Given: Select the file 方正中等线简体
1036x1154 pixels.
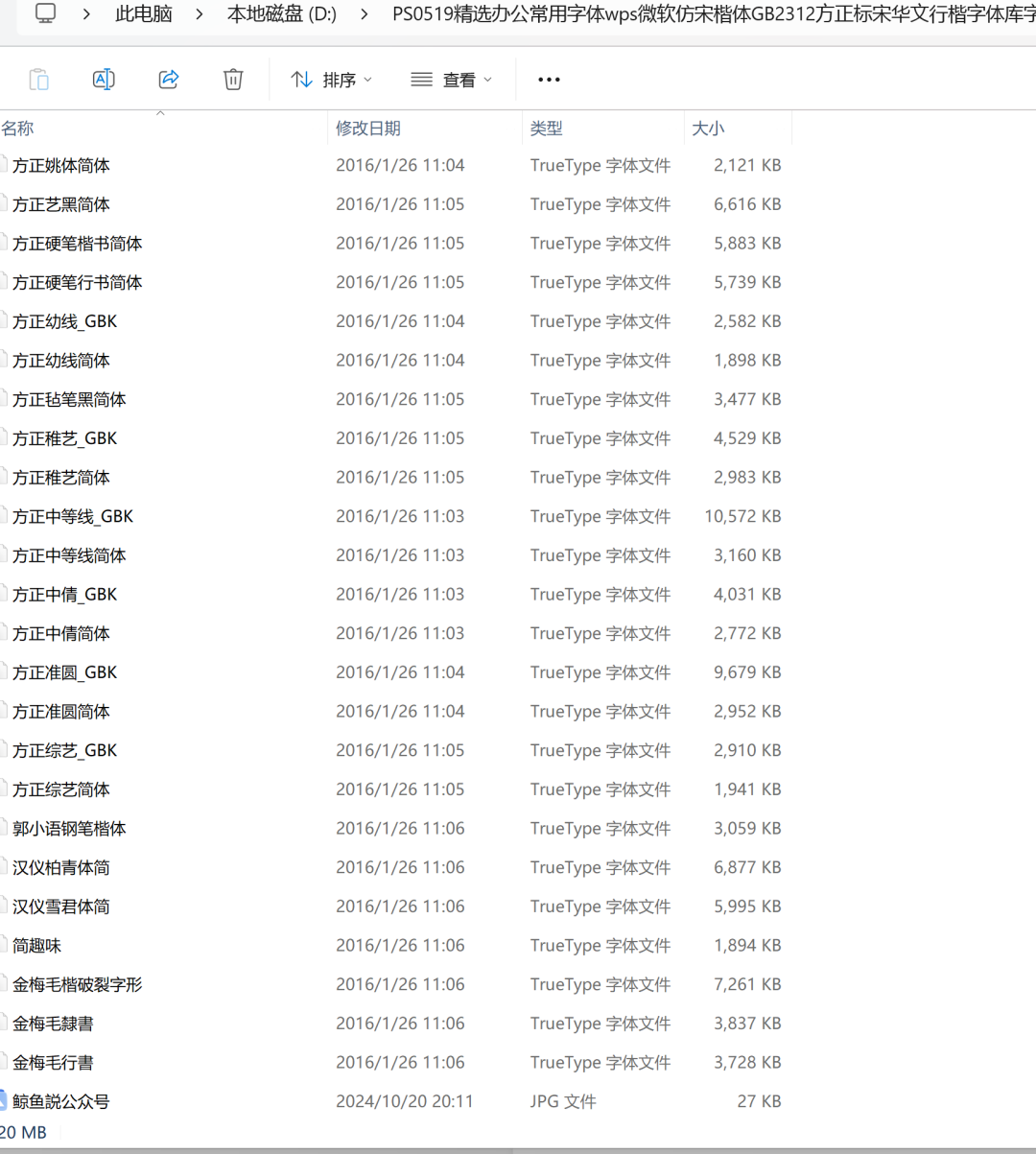Looking at the screenshot, I should pos(69,555).
